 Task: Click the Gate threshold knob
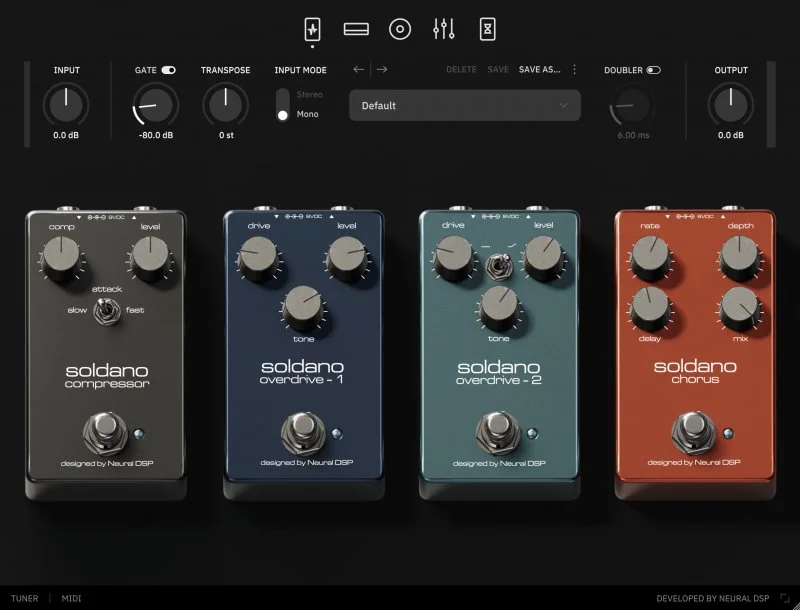(156, 105)
